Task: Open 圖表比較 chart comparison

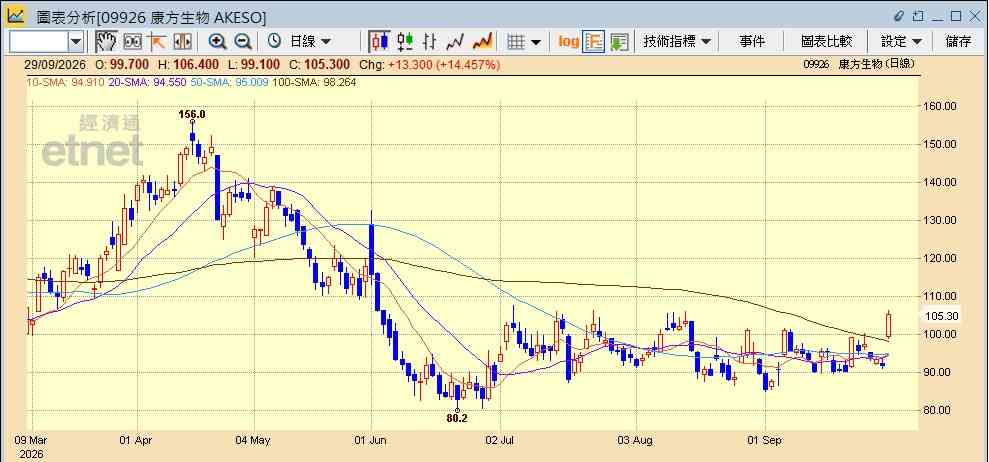Action: [x=827, y=42]
